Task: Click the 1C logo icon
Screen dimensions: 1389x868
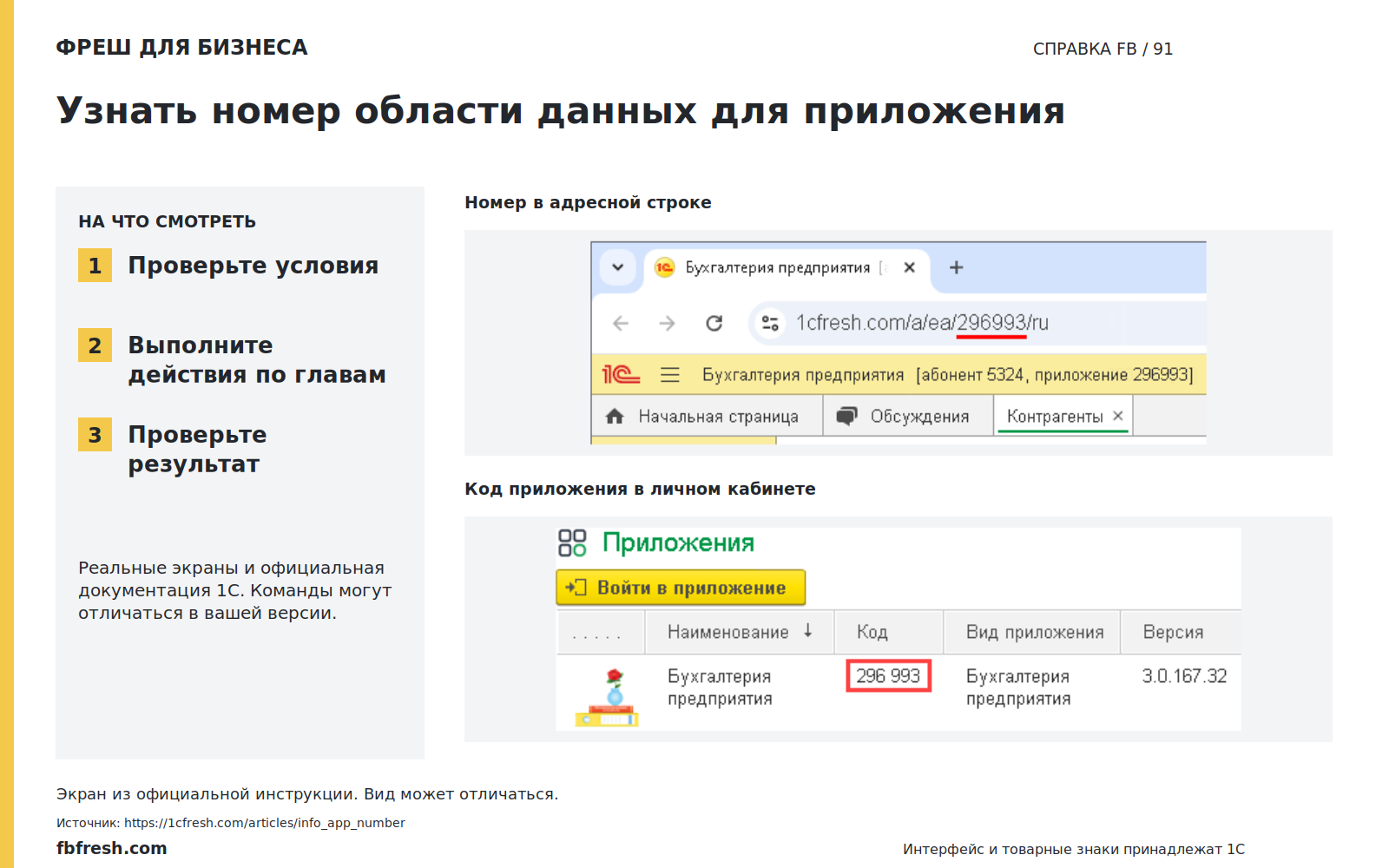Action: (x=621, y=374)
